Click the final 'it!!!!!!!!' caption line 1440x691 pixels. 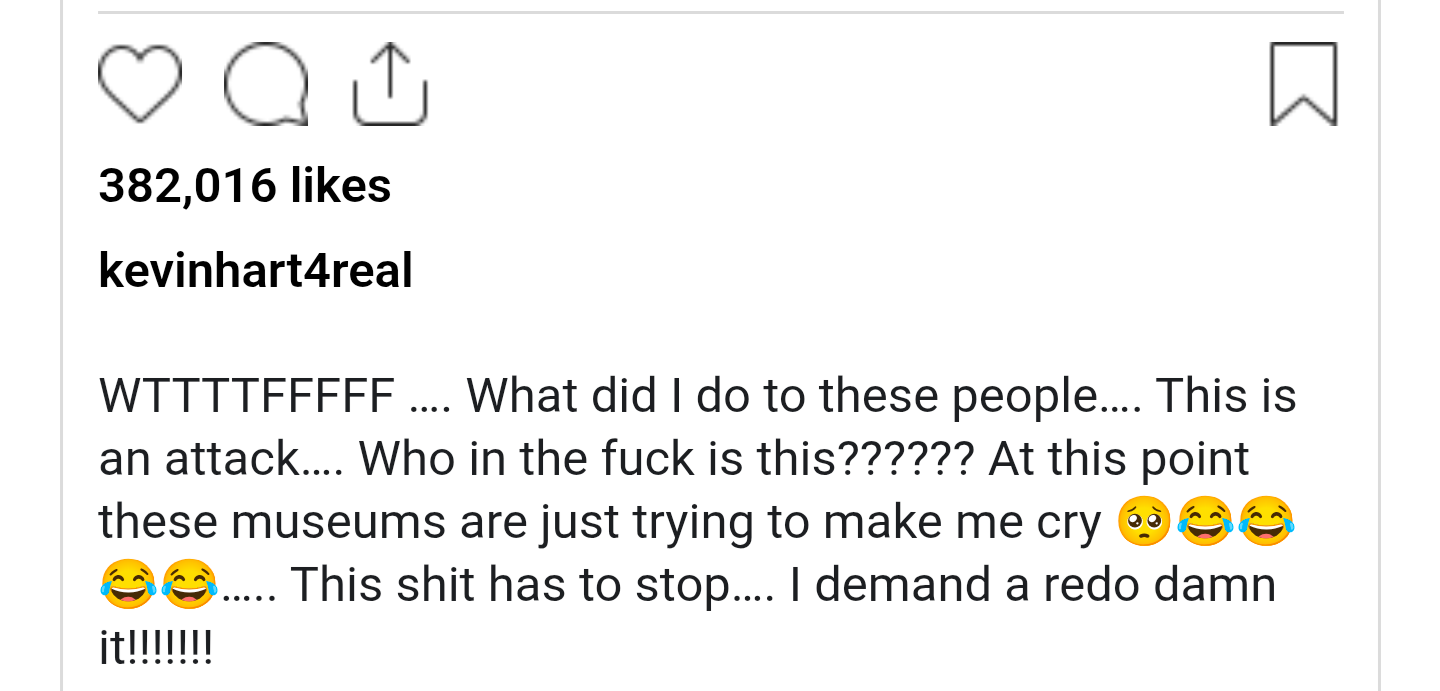click(x=156, y=648)
